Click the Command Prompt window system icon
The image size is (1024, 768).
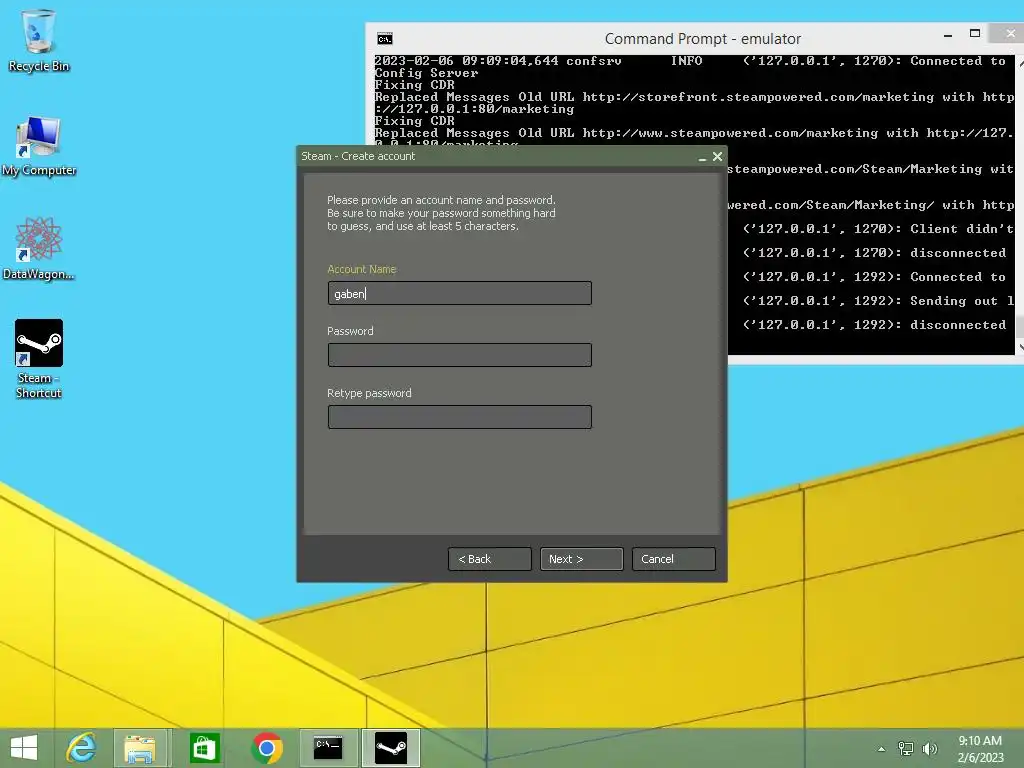click(x=385, y=39)
